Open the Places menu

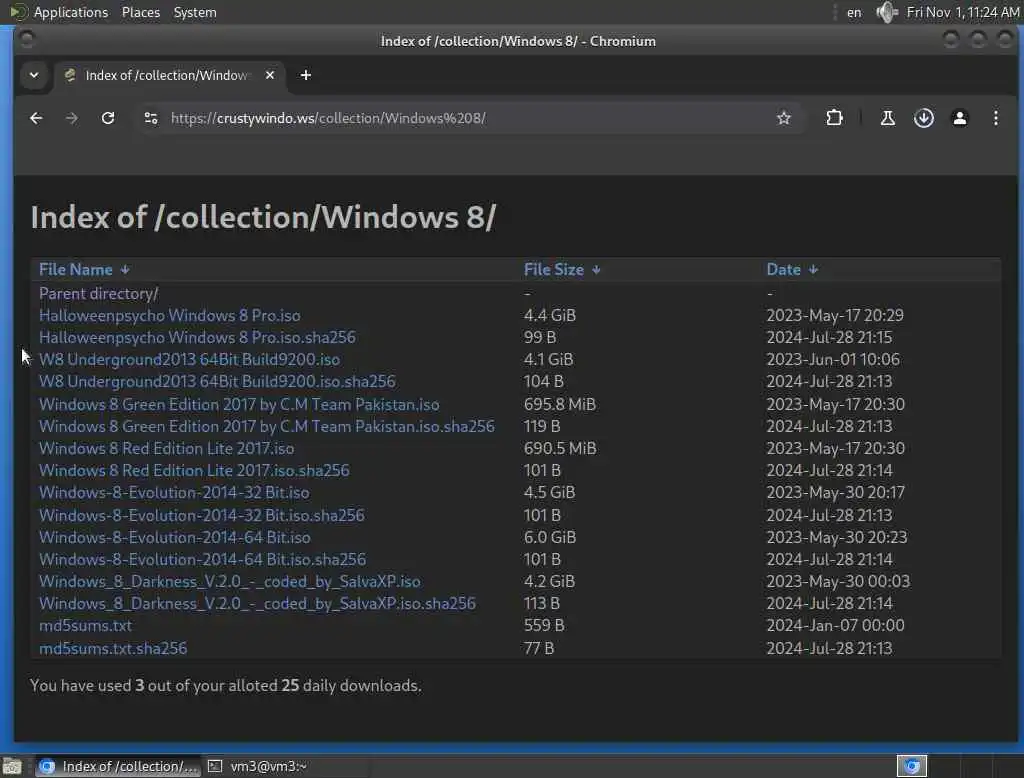(x=140, y=12)
